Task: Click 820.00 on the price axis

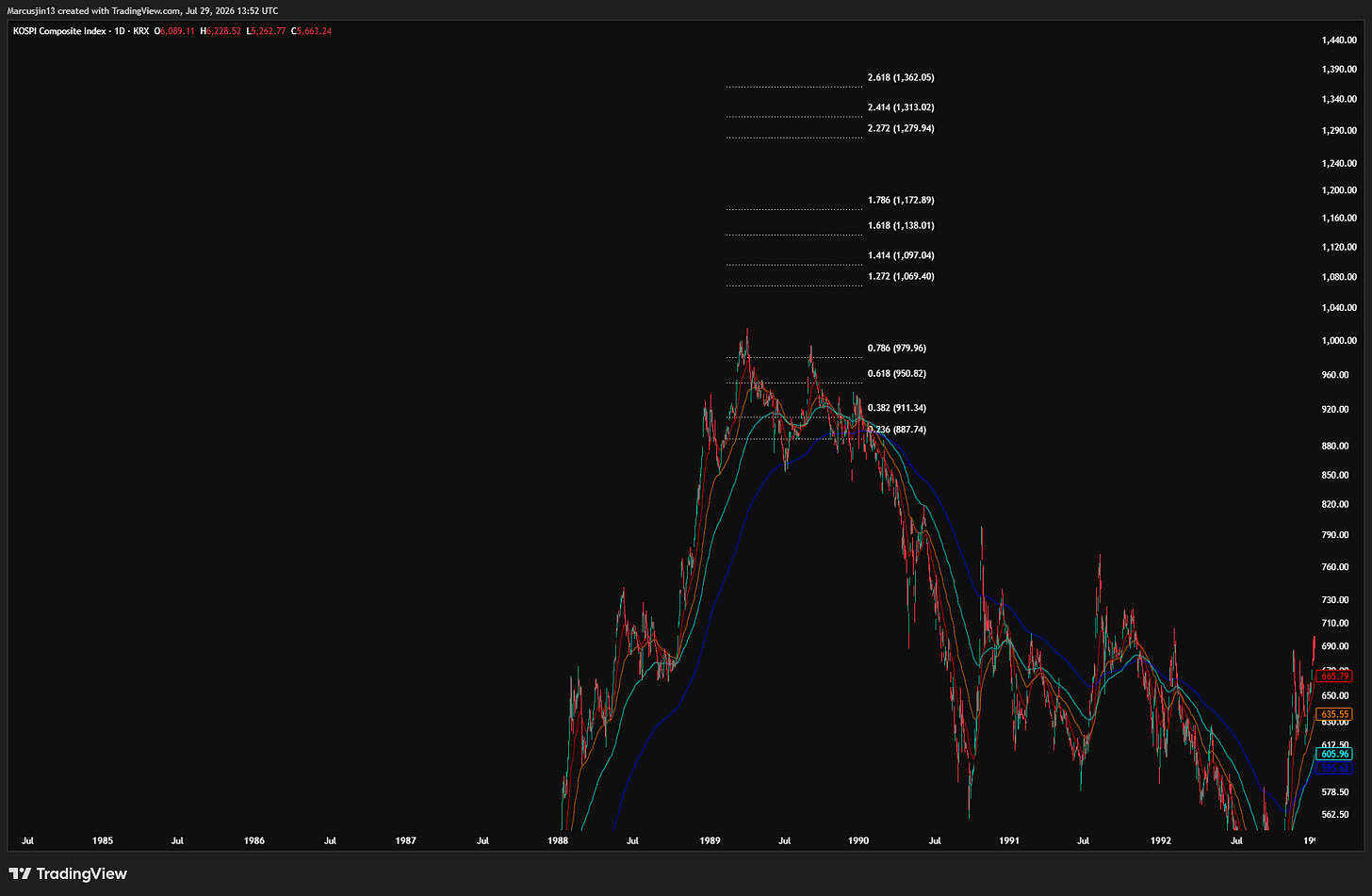Action: [x=1335, y=505]
